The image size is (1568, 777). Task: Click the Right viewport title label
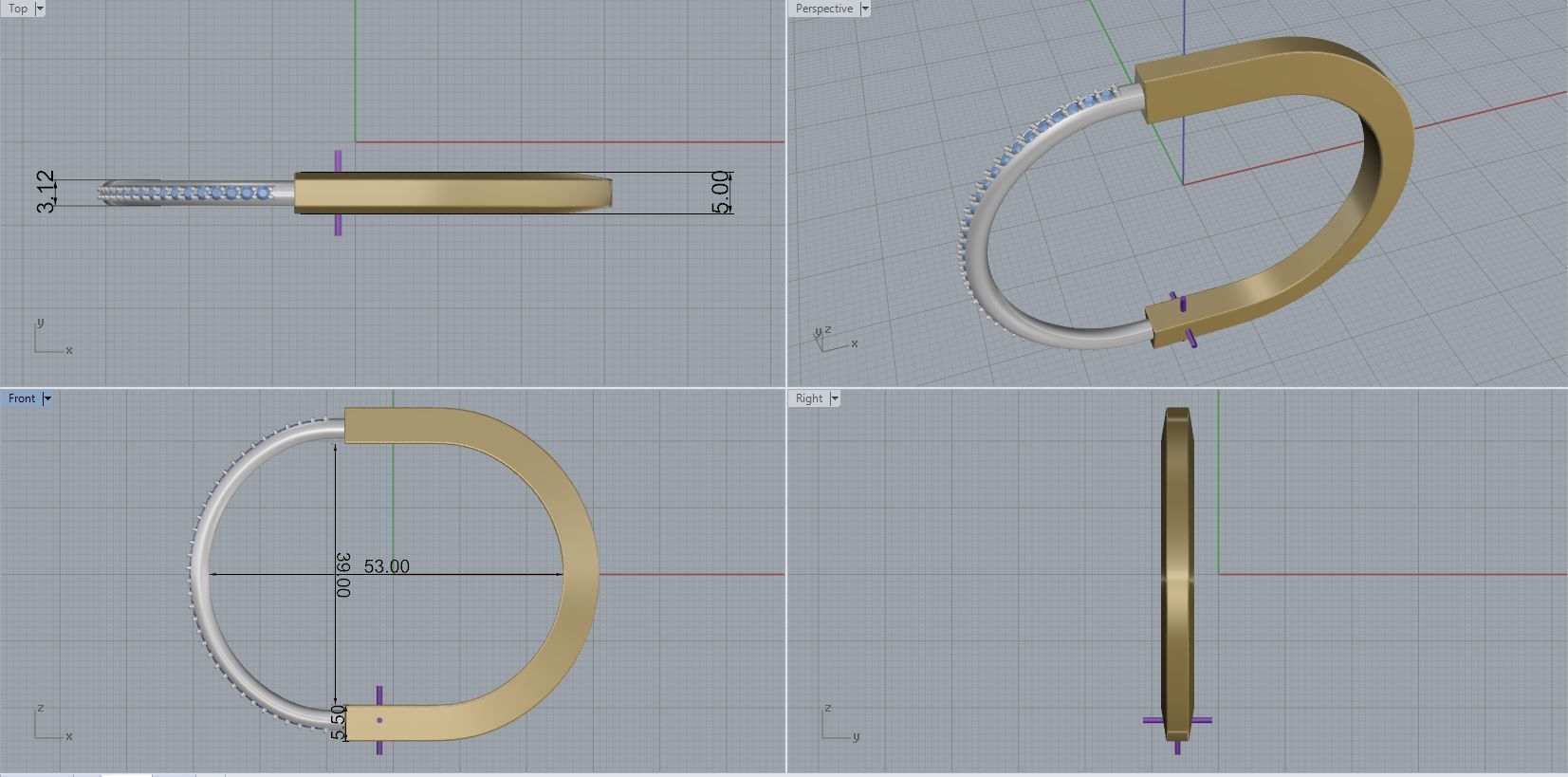[x=809, y=398]
